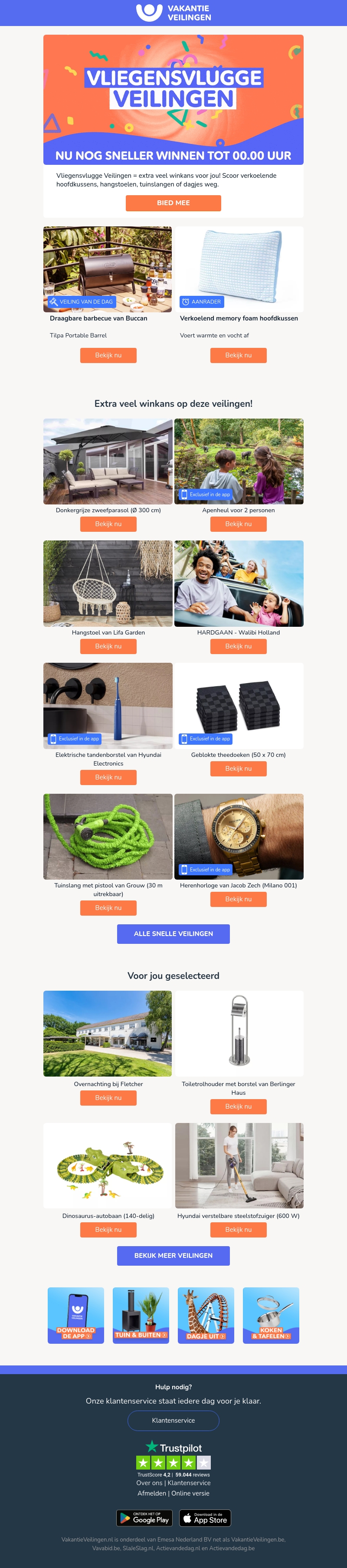Click ALLE SNELLE VEILINGEN button
Image resolution: width=347 pixels, height=1568 pixels.
point(173,934)
